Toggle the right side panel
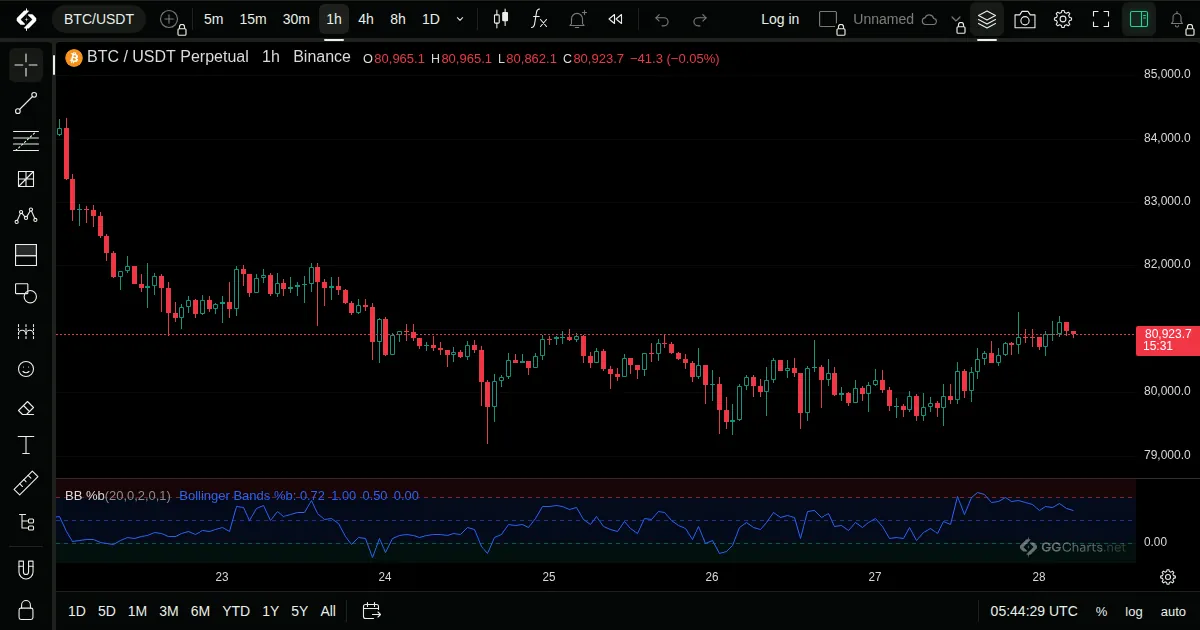This screenshot has width=1200, height=630. (x=1139, y=19)
